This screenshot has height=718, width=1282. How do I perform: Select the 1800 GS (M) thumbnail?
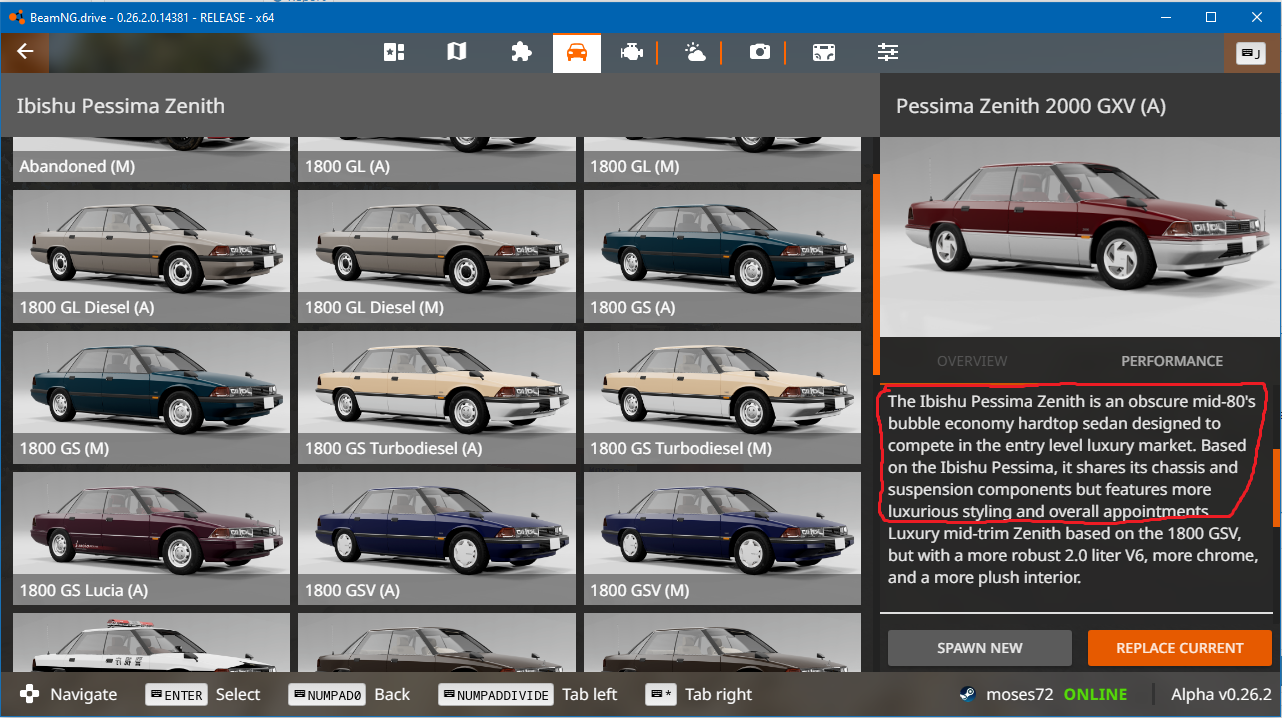click(151, 397)
